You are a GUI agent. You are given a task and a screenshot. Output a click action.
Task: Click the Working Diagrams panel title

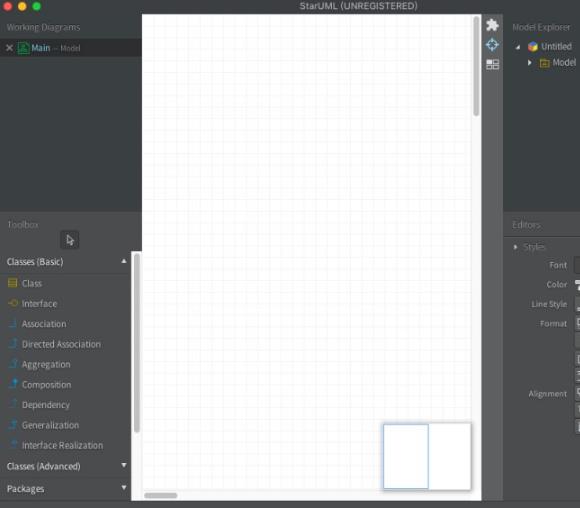pyautogui.click(x=43, y=27)
